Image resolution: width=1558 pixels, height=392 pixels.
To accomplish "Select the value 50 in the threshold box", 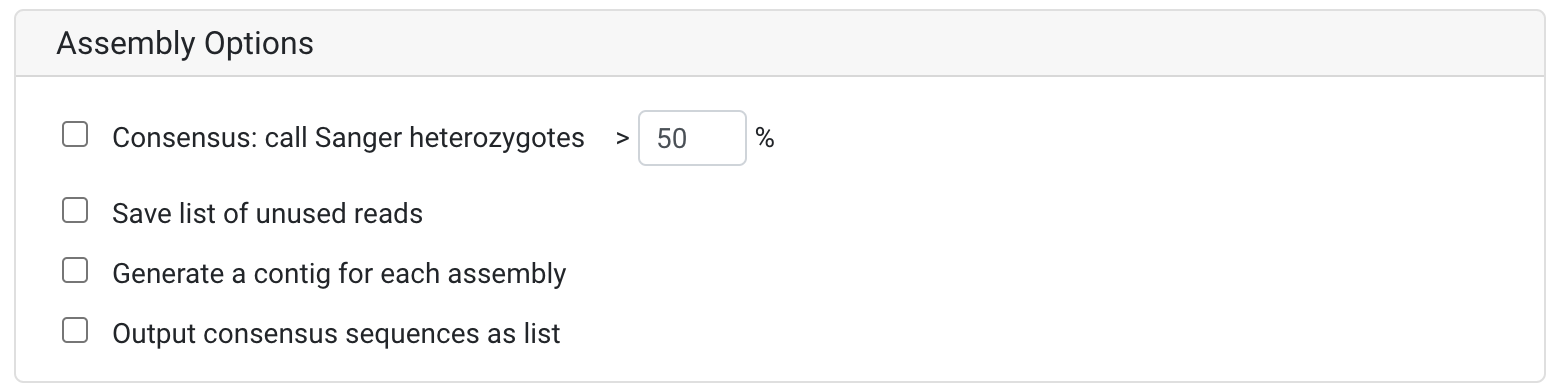I will pos(672,138).
